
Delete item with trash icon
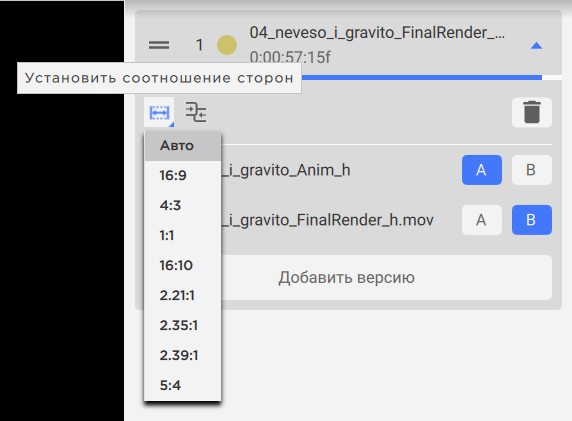click(x=532, y=112)
